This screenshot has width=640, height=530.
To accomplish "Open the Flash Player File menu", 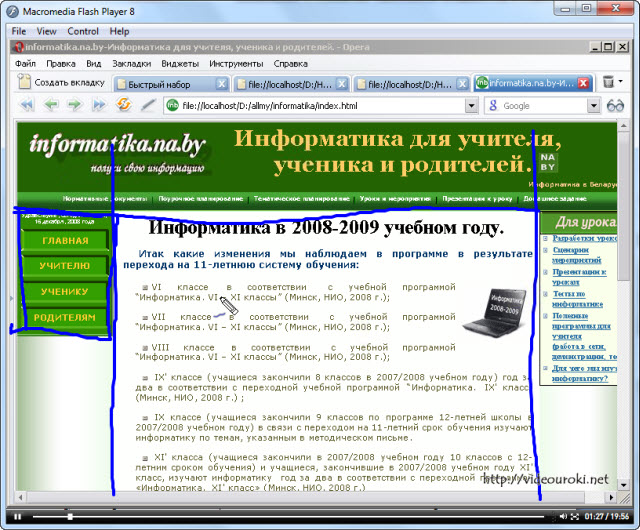I will 19,31.
